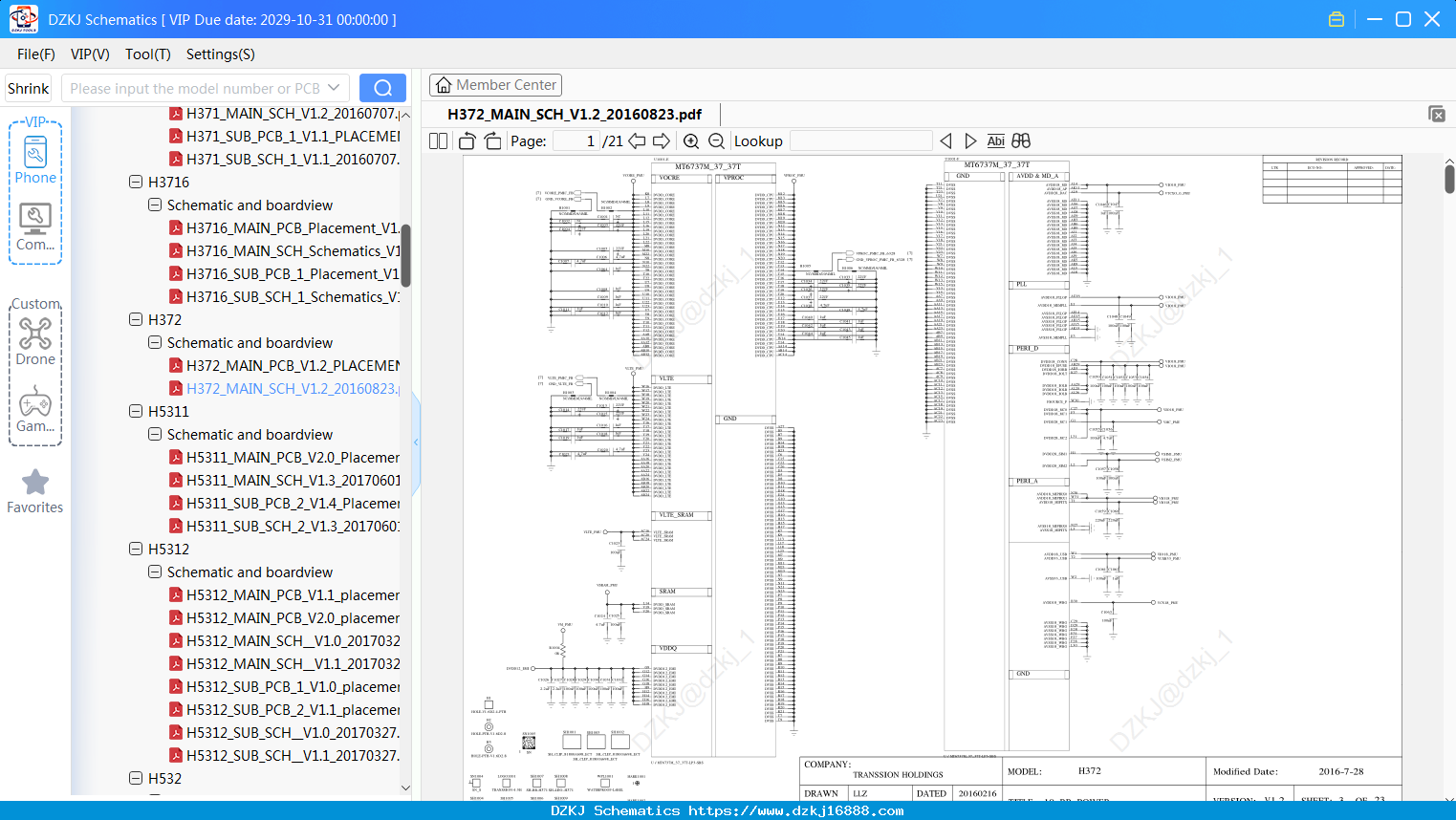This screenshot has height=820, width=1456.
Task: Collapse Schematic and boardview under H3716
Action: (155, 205)
